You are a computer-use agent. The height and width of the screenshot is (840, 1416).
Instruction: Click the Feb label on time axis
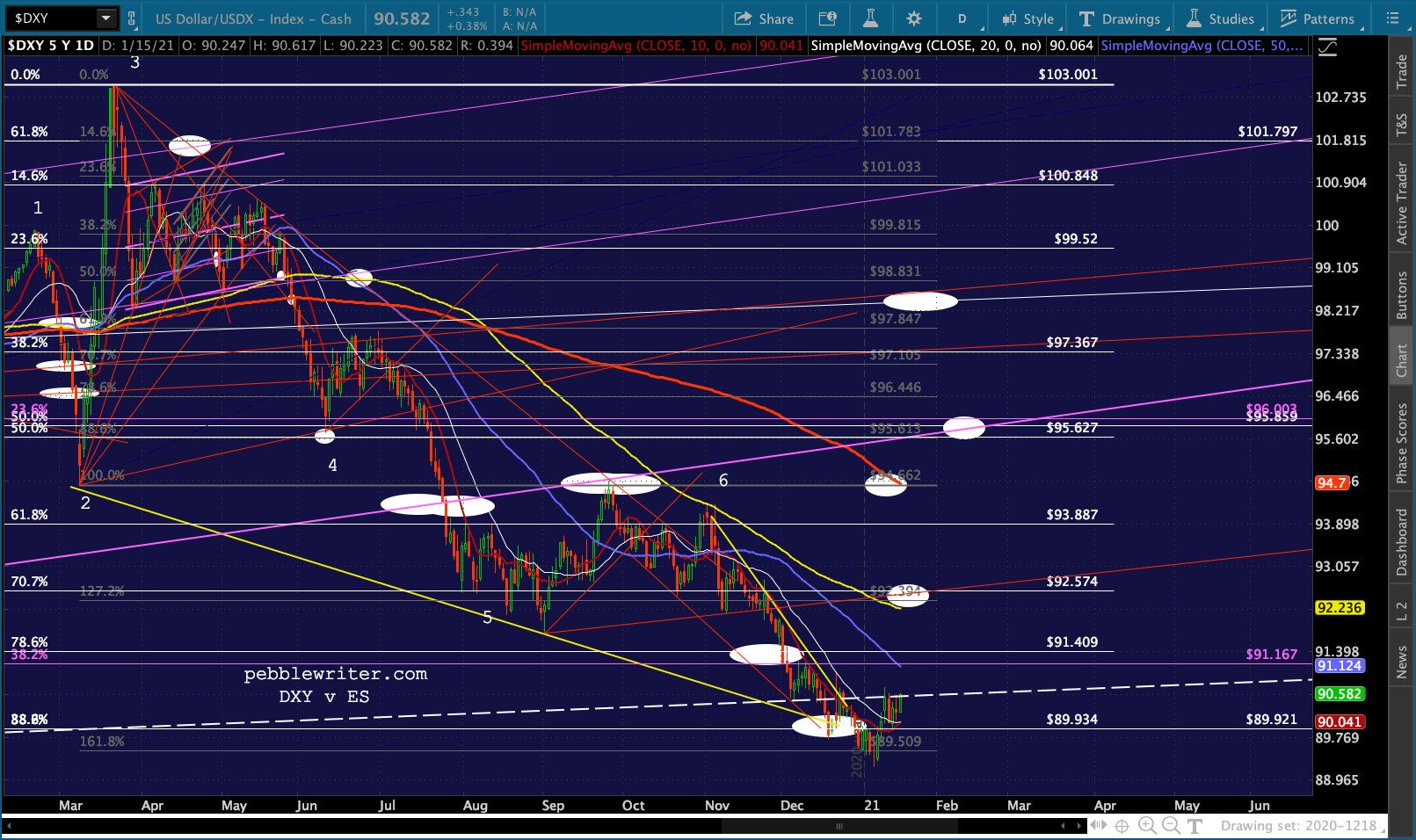[x=947, y=806]
